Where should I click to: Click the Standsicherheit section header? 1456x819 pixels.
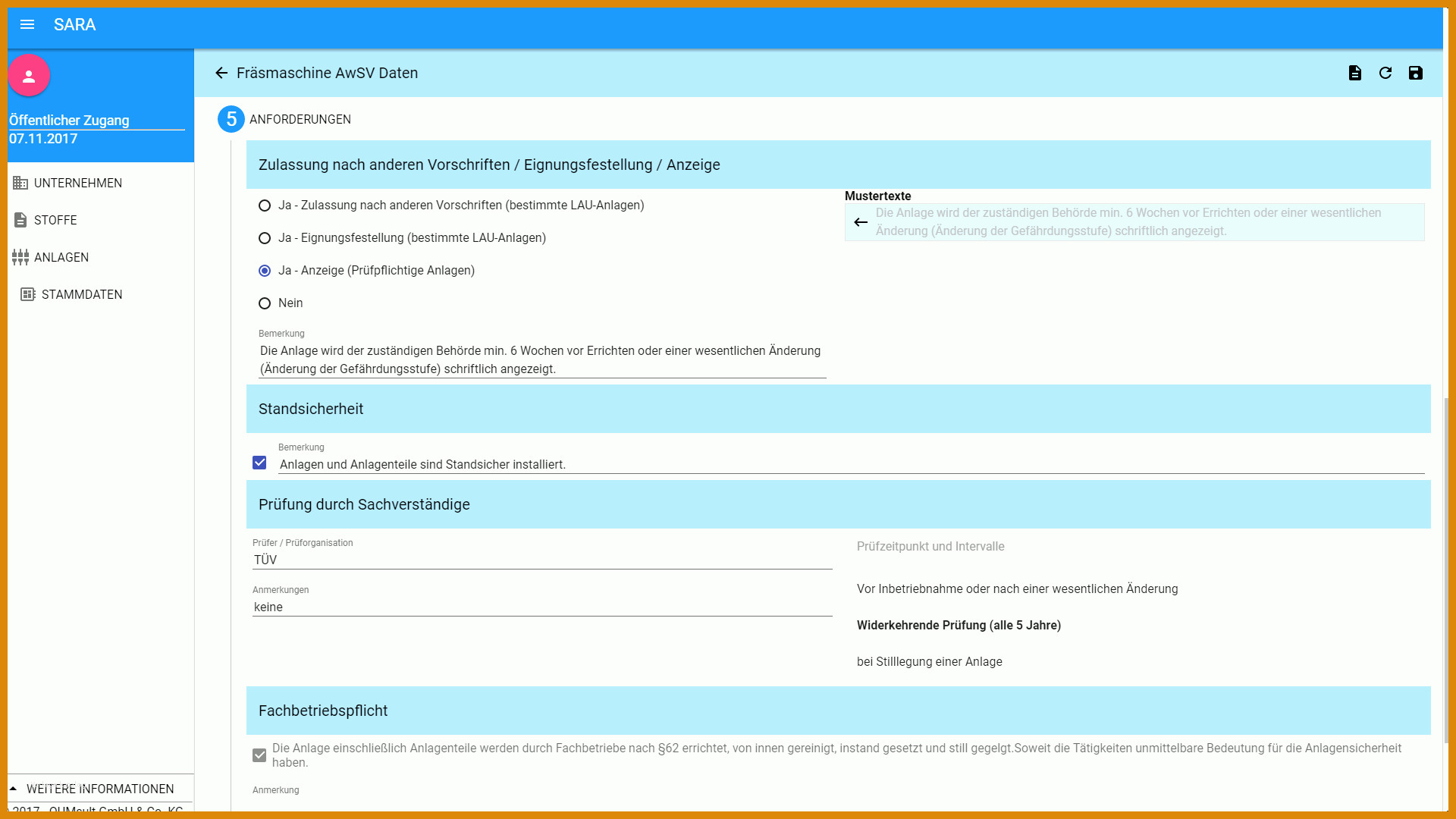click(x=839, y=409)
